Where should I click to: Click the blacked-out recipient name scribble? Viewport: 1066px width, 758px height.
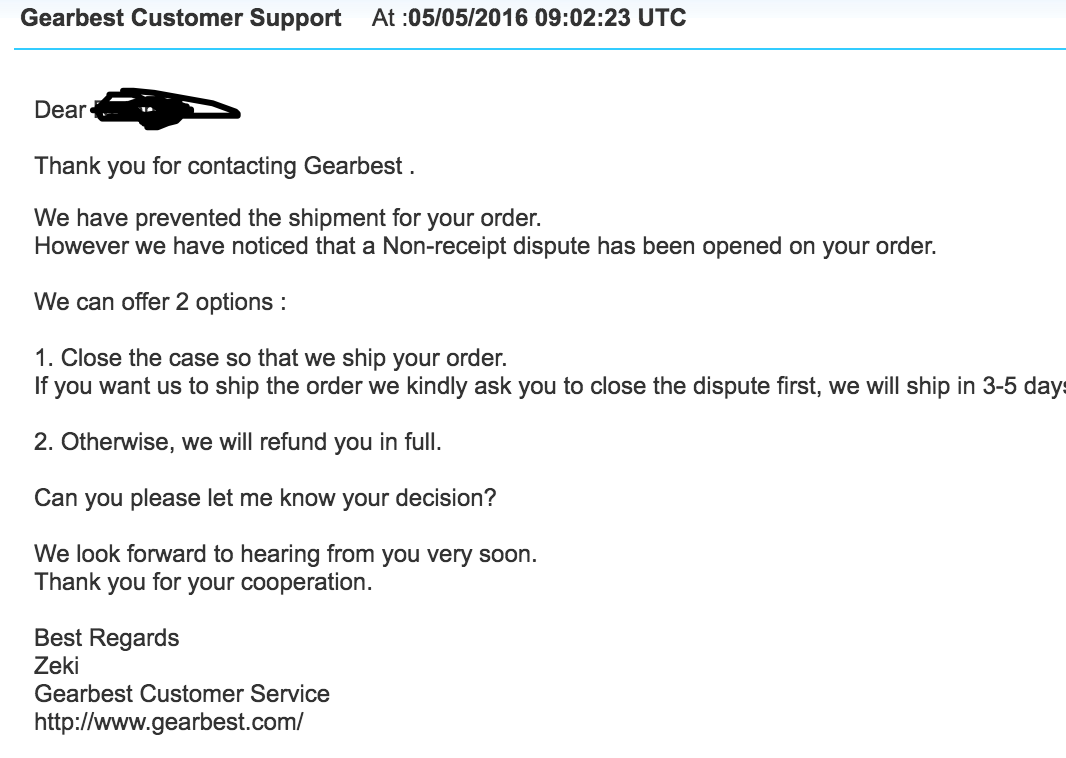pos(165,108)
